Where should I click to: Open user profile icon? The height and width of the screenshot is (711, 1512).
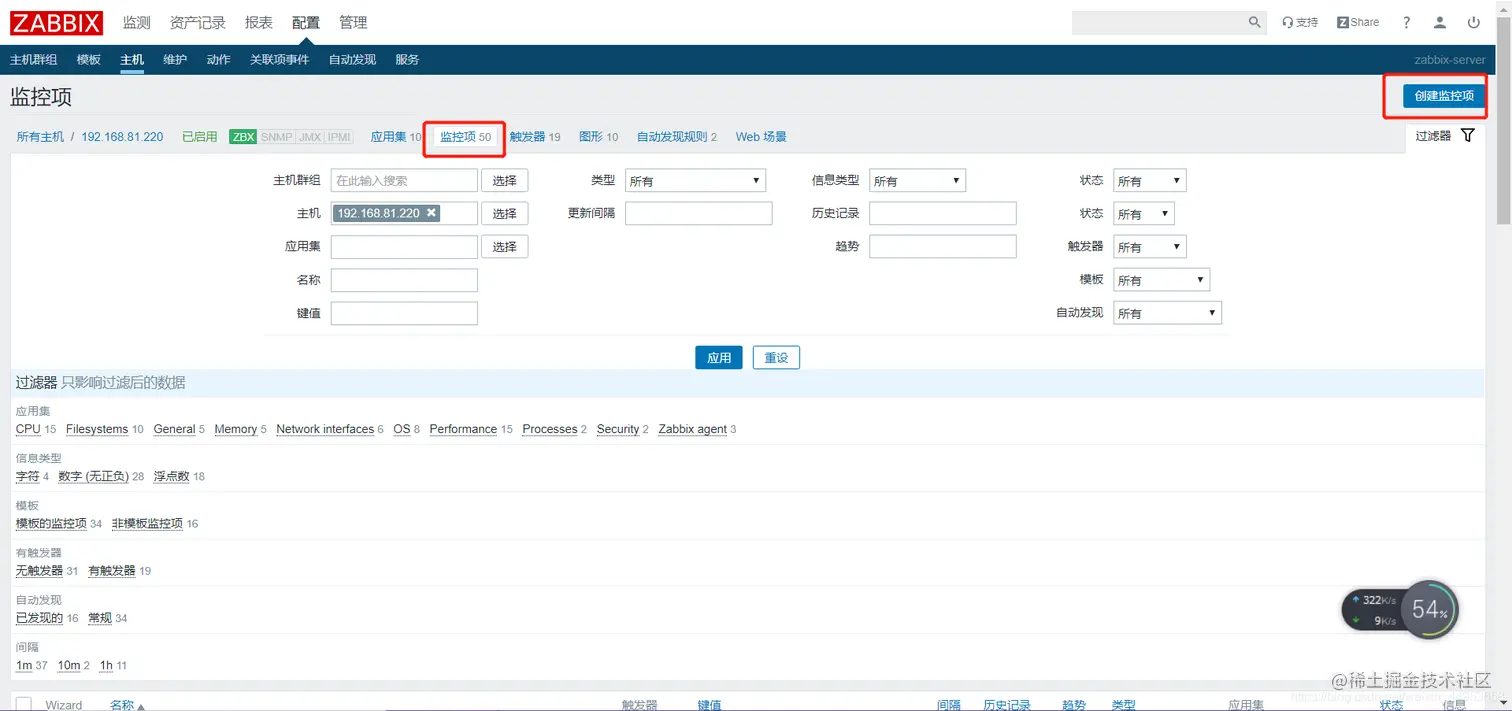[x=1440, y=22]
